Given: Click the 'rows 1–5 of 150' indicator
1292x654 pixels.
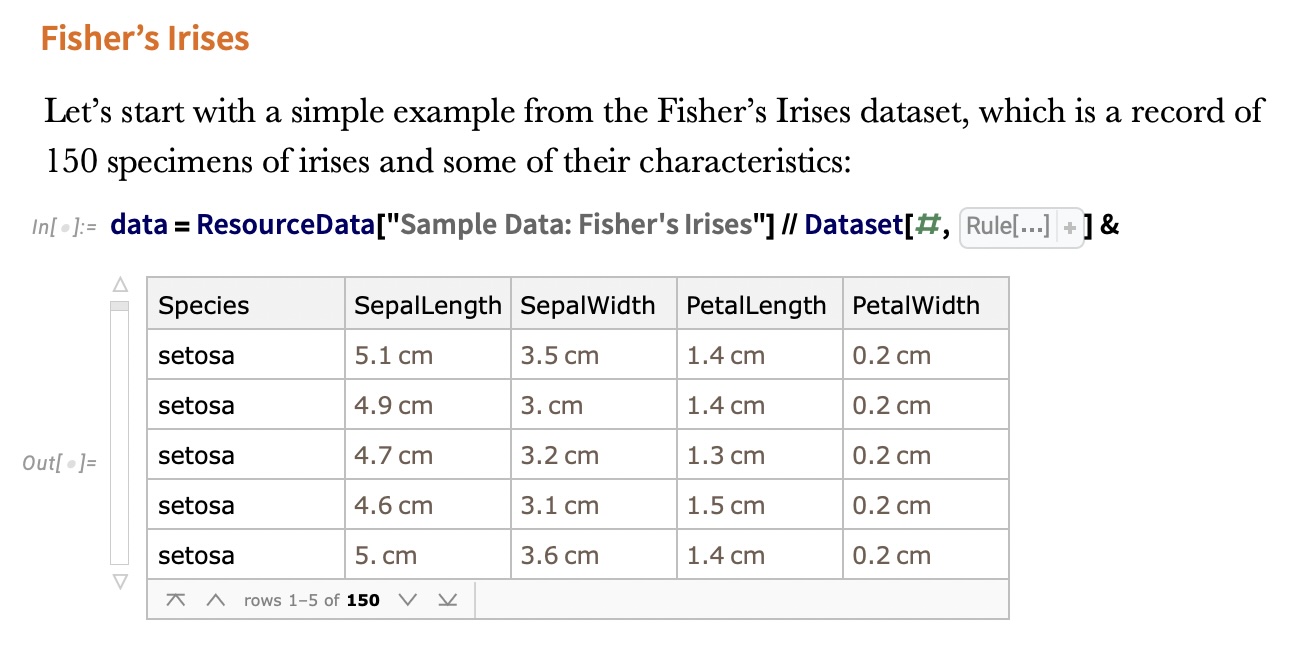Looking at the screenshot, I should point(311,601).
